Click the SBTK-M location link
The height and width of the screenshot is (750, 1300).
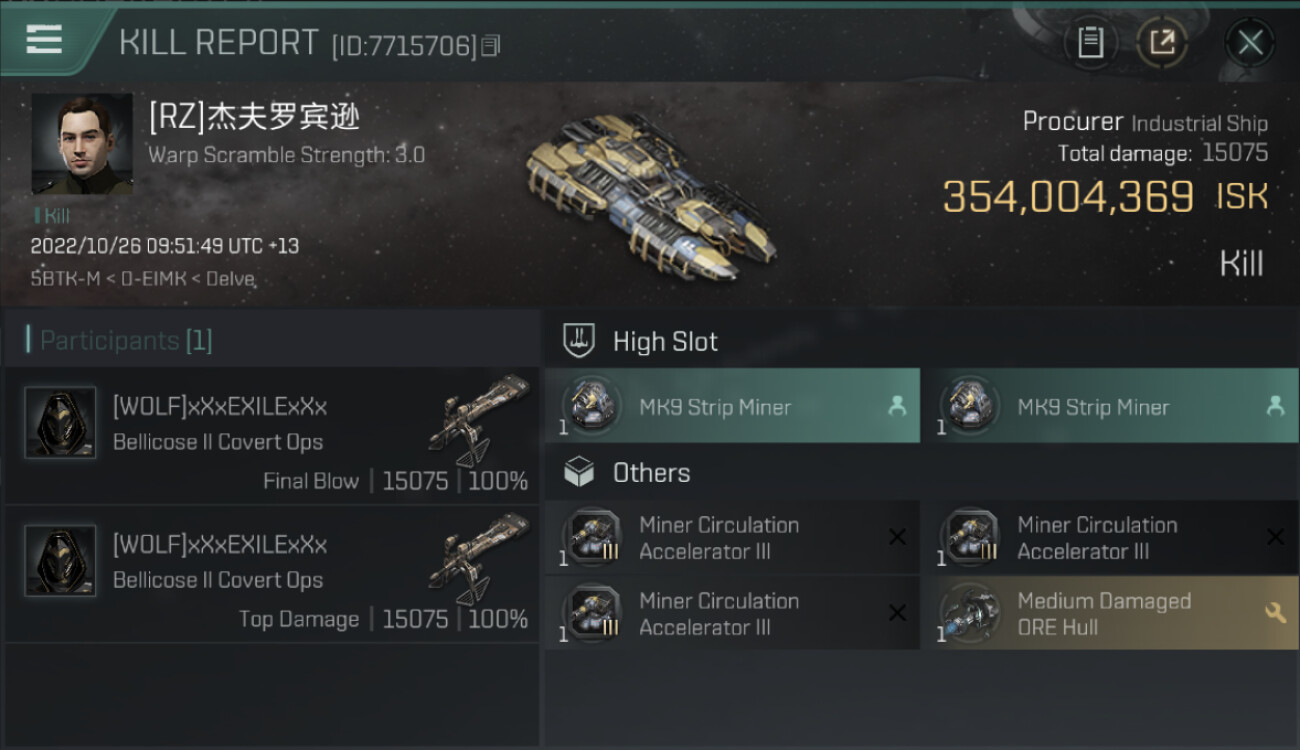click(66, 279)
